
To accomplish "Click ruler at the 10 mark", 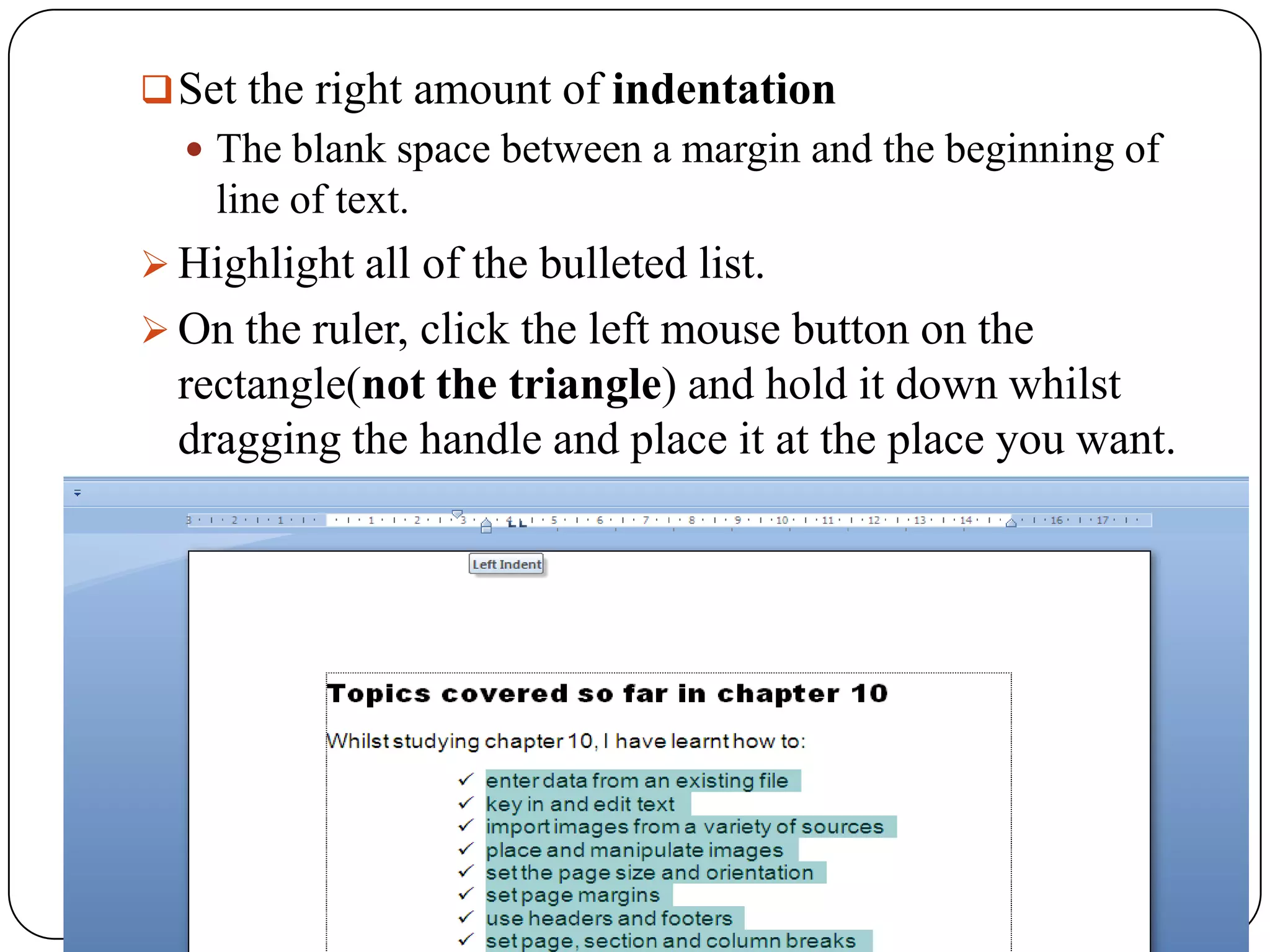I will click(x=783, y=520).
